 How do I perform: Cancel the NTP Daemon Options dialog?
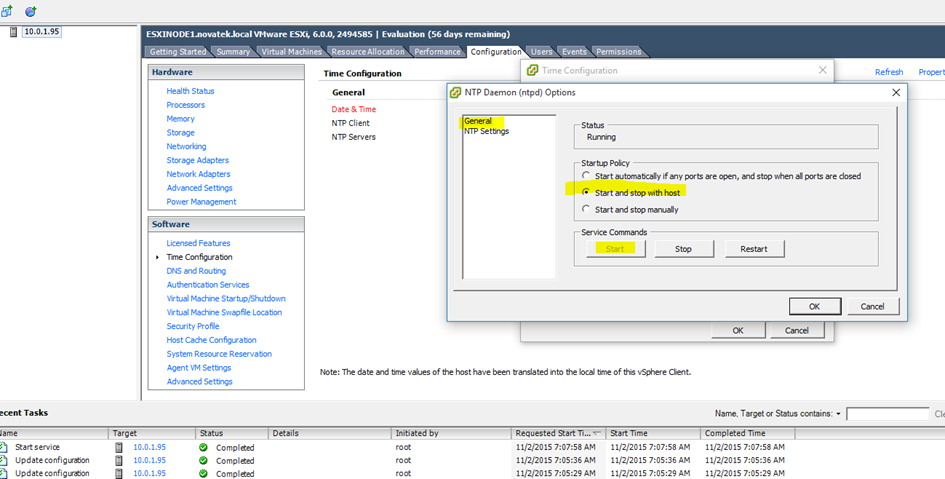pos(872,306)
